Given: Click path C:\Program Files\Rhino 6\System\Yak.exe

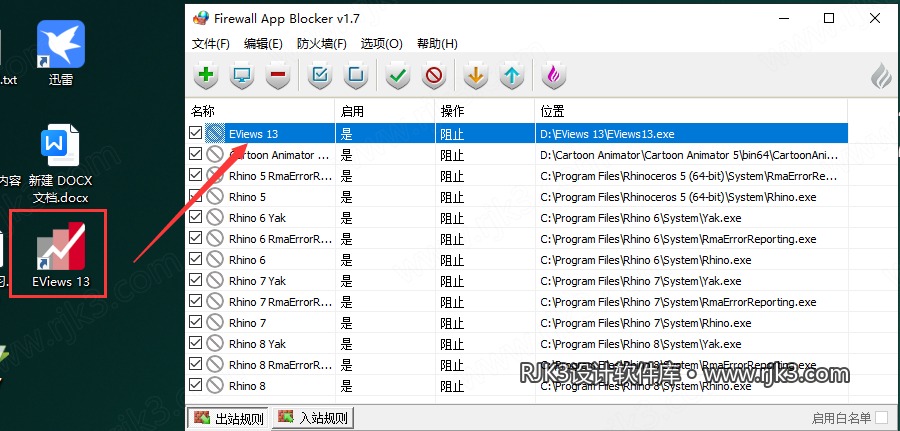Looking at the screenshot, I should point(641,218).
